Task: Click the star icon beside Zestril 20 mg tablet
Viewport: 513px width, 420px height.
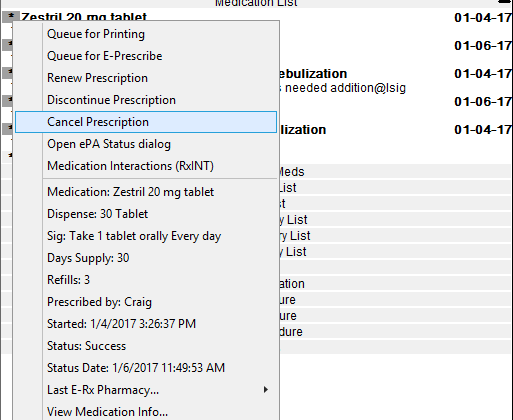Action: pyautogui.click(x=11, y=16)
